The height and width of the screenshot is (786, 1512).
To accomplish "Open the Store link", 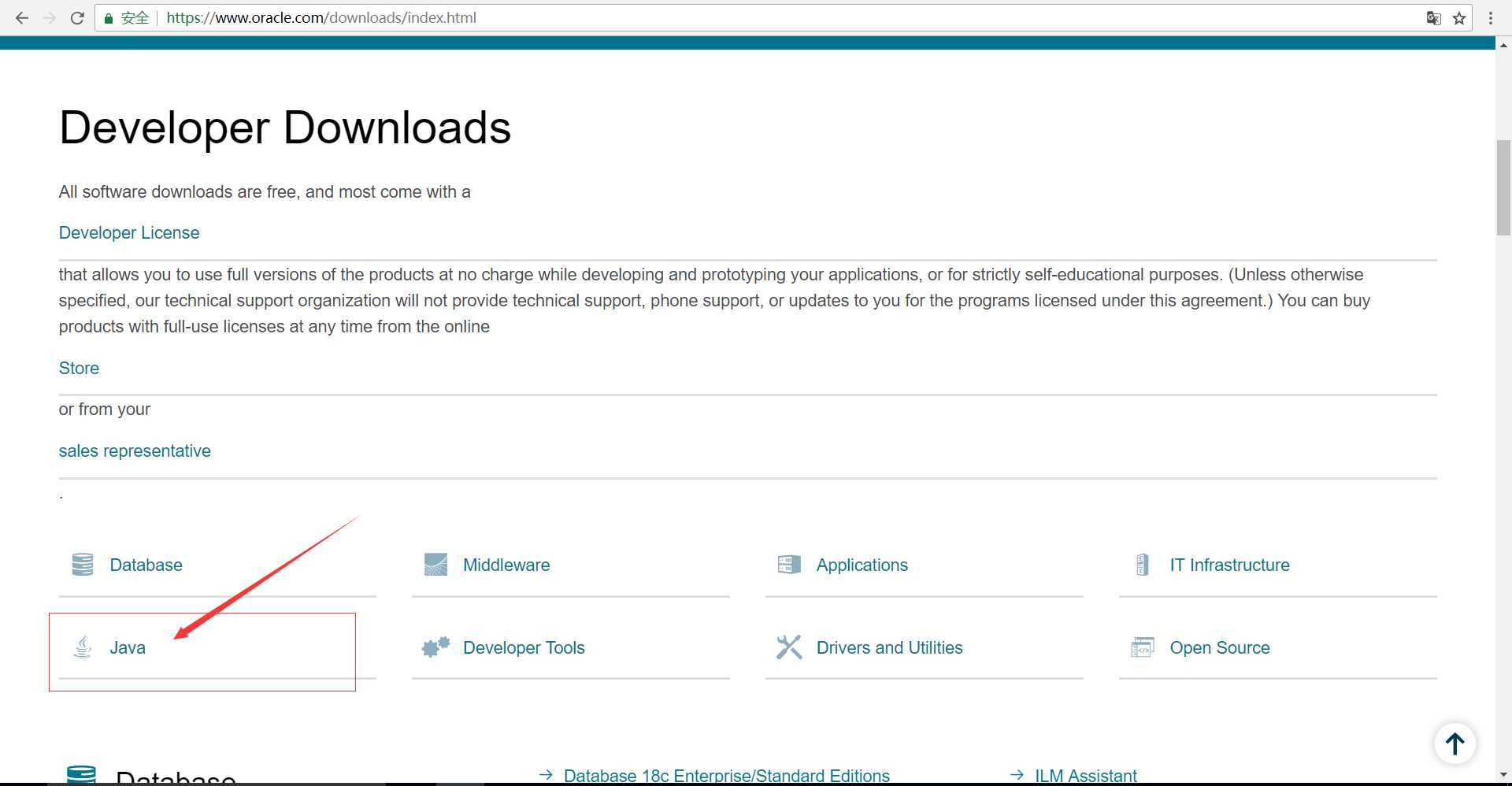I will point(79,368).
